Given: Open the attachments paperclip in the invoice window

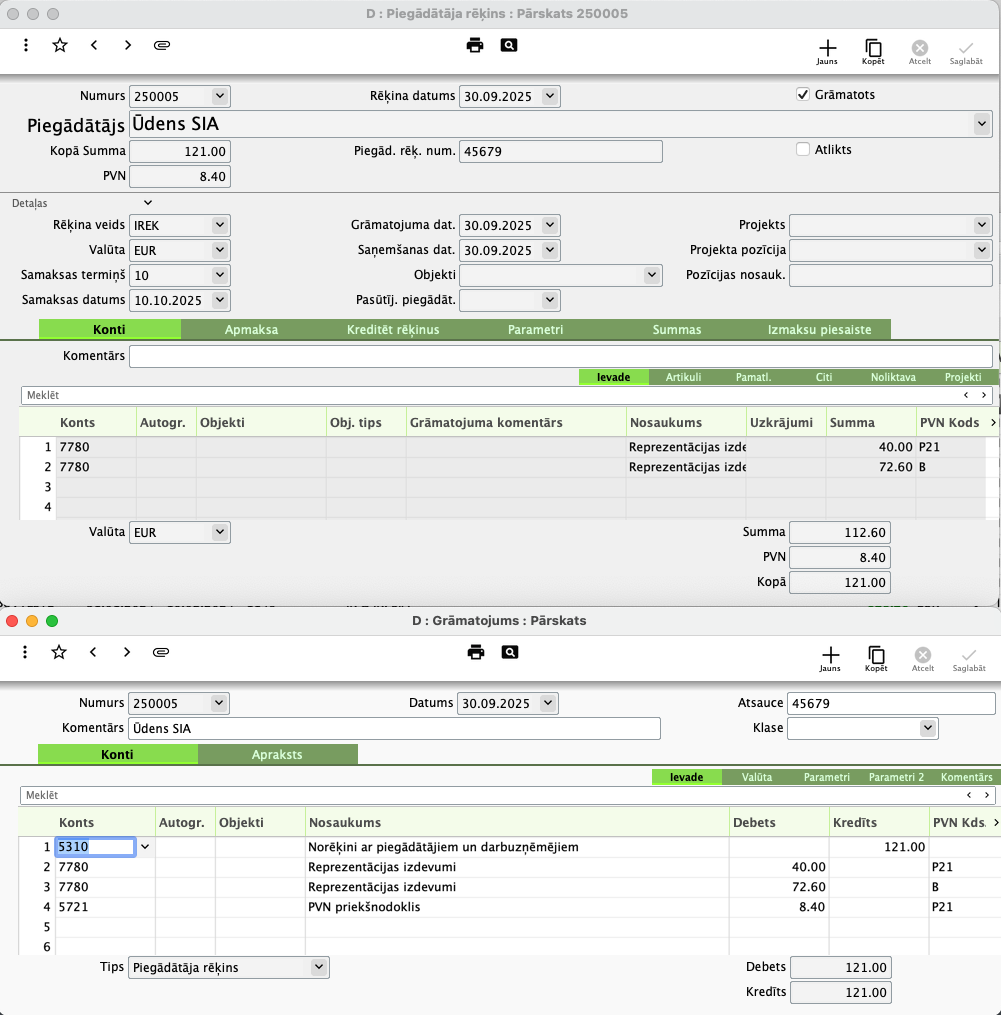Looking at the screenshot, I should (x=161, y=45).
